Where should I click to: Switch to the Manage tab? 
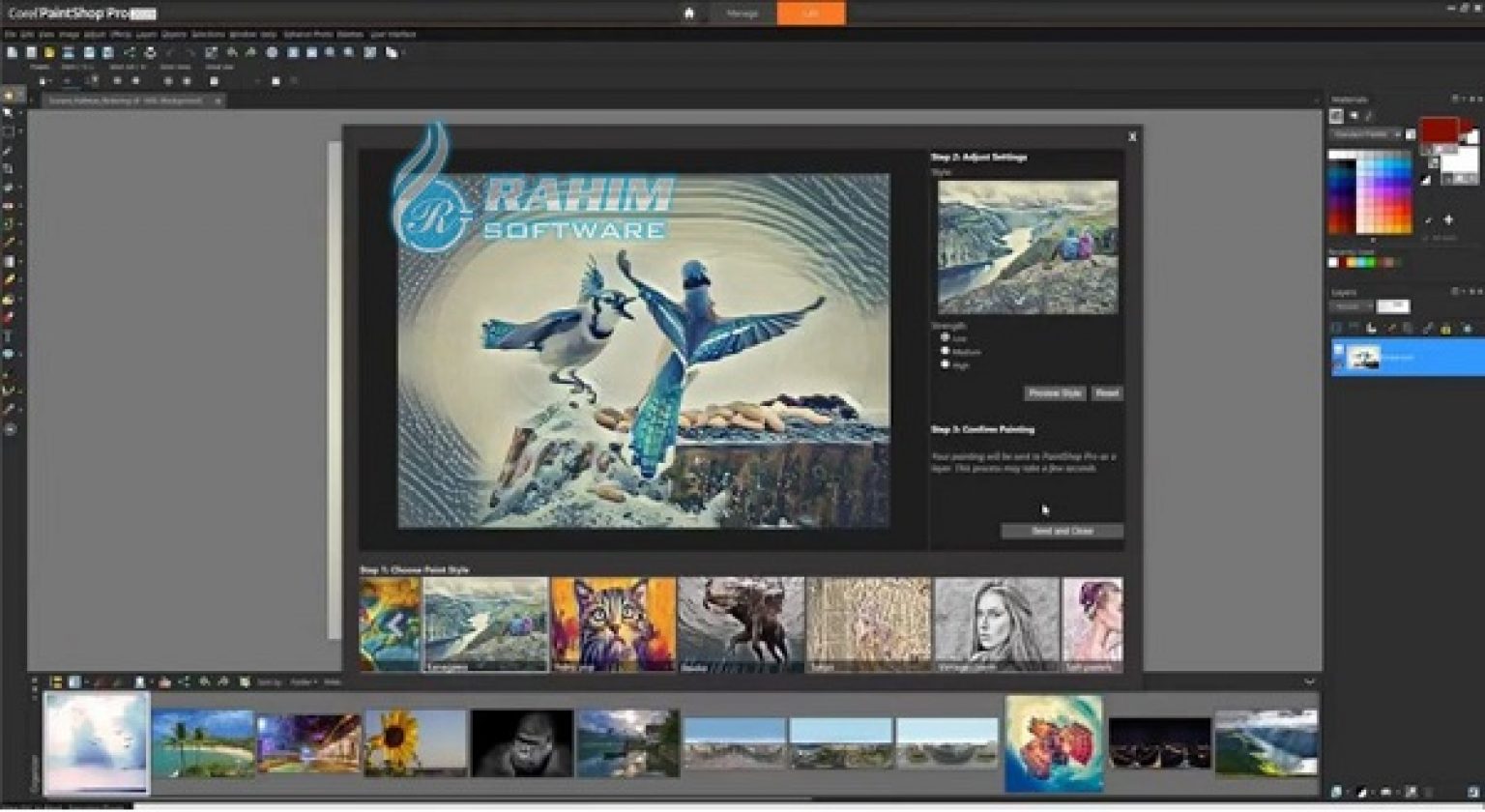click(x=742, y=13)
